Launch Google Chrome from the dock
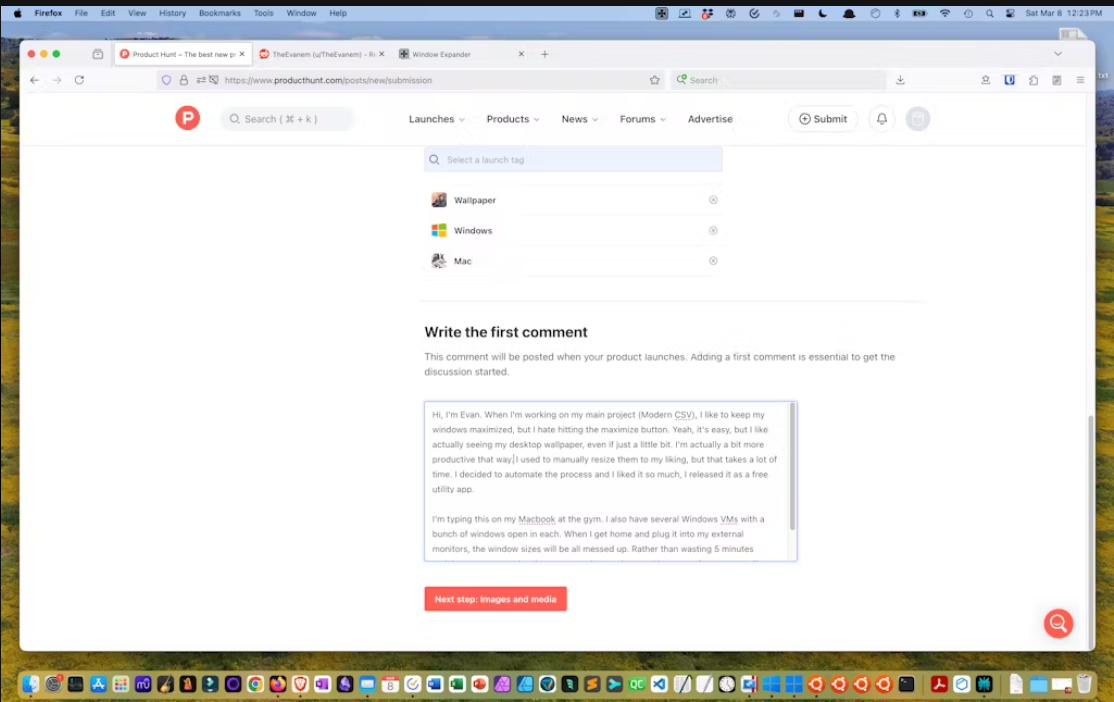The height and width of the screenshot is (702, 1114). pos(255,684)
